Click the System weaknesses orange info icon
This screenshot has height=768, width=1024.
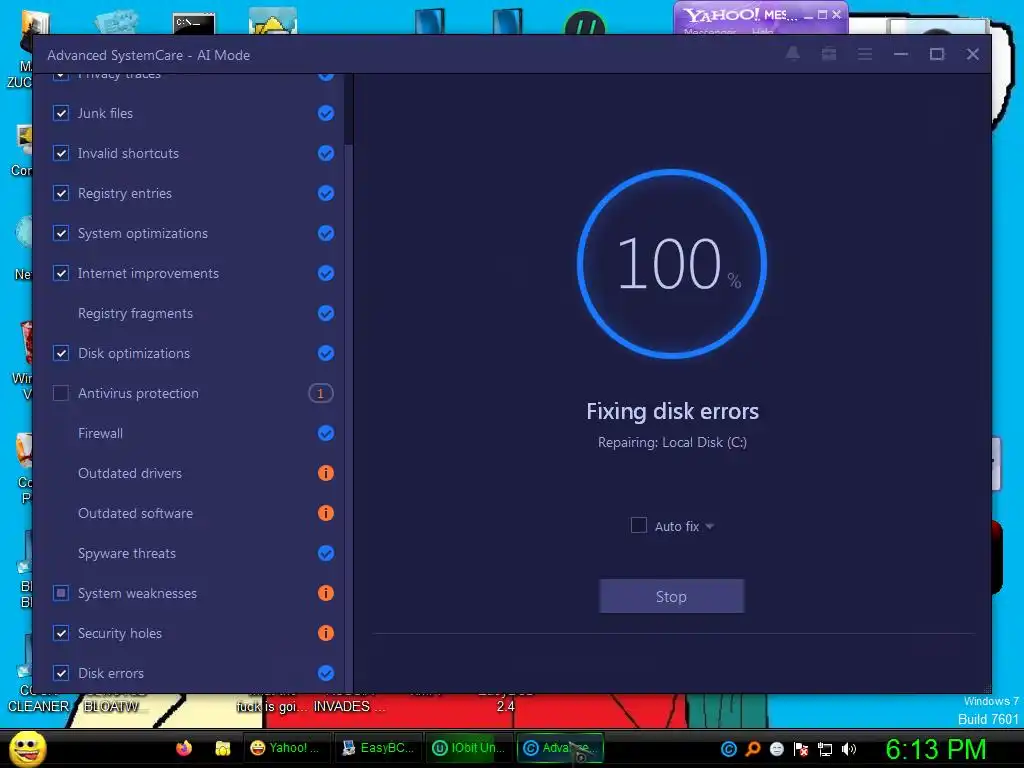click(326, 594)
